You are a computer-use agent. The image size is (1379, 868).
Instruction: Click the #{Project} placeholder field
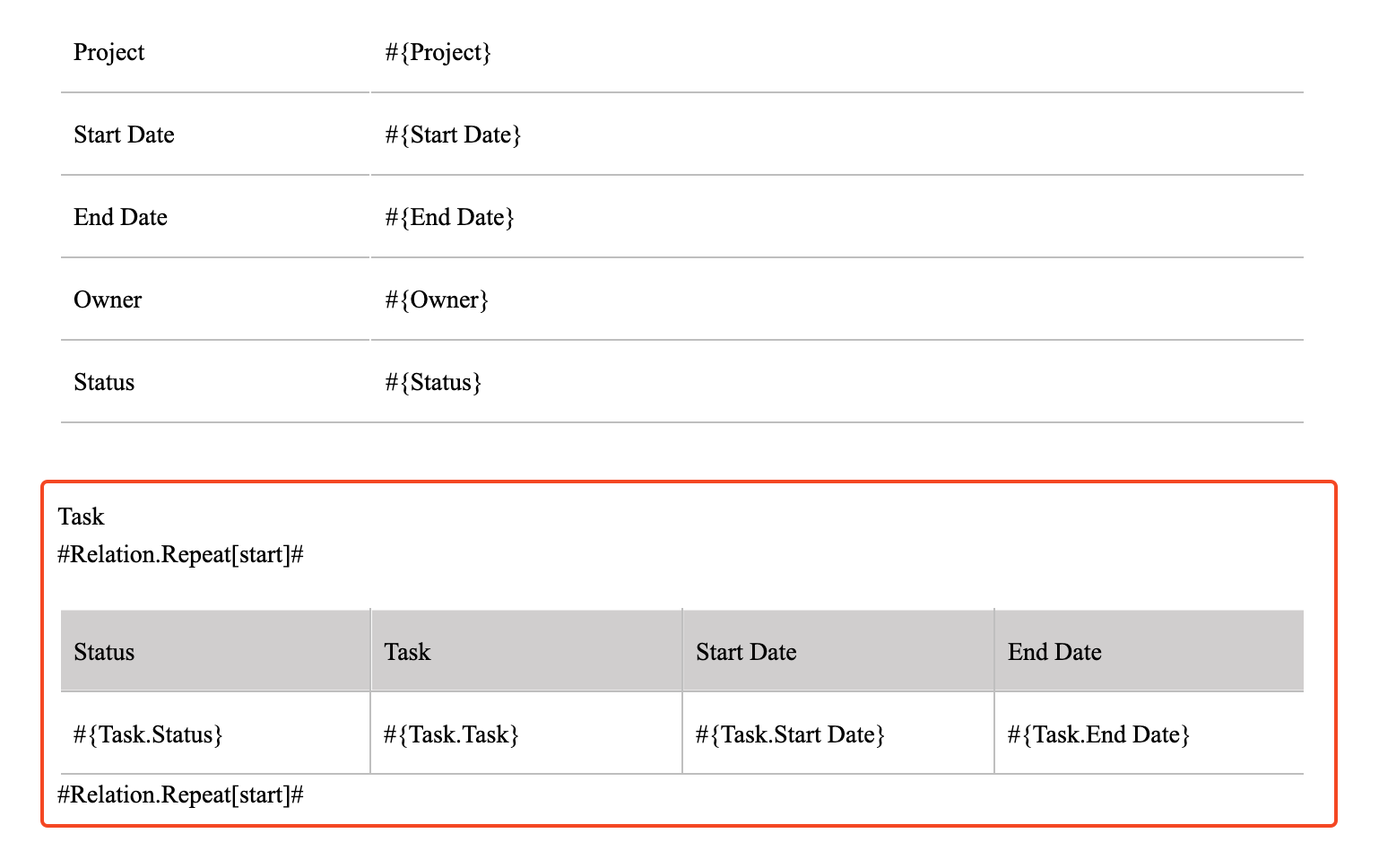[438, 52]
